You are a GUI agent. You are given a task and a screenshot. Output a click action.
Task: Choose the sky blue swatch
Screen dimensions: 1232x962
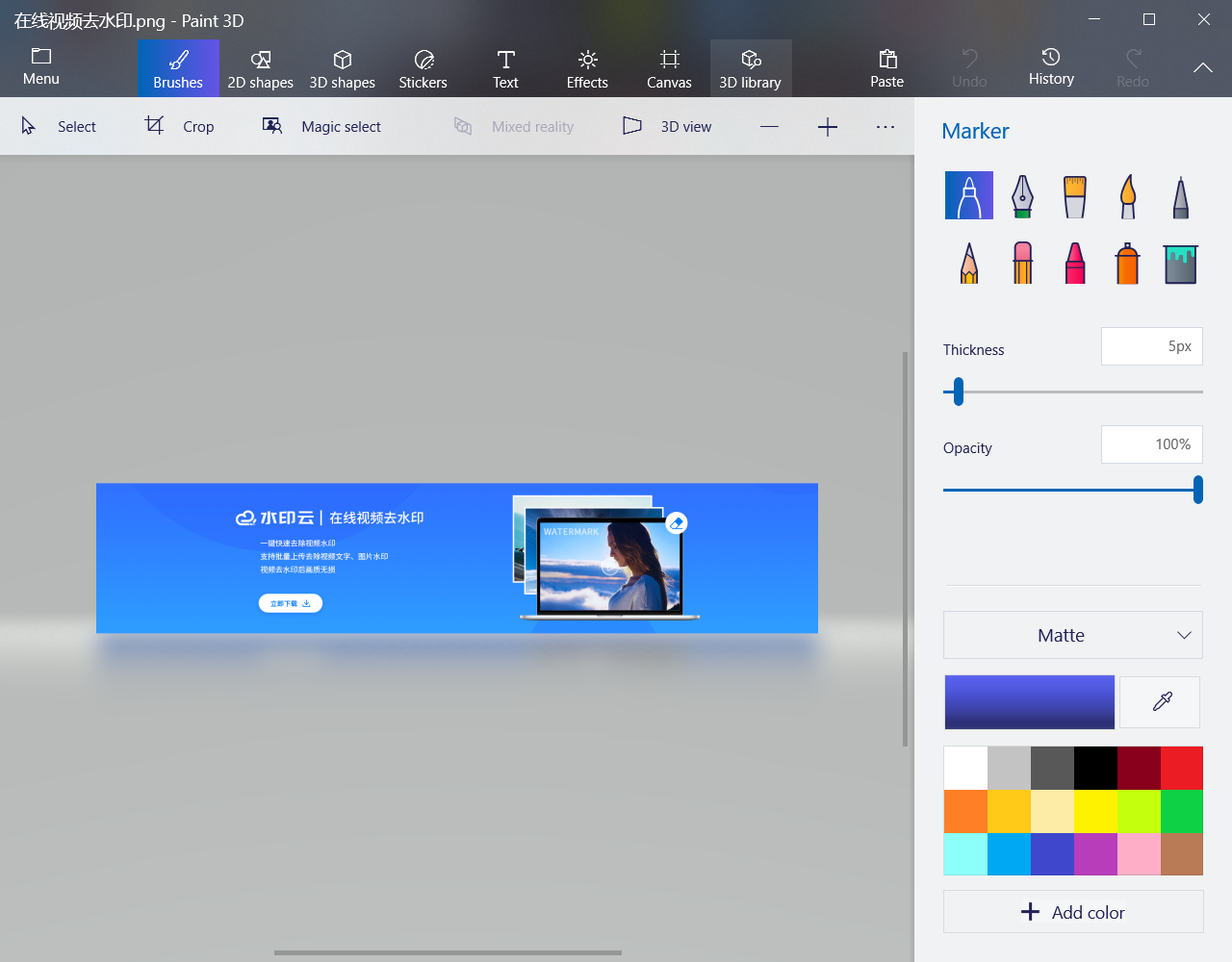[1009, 854]
